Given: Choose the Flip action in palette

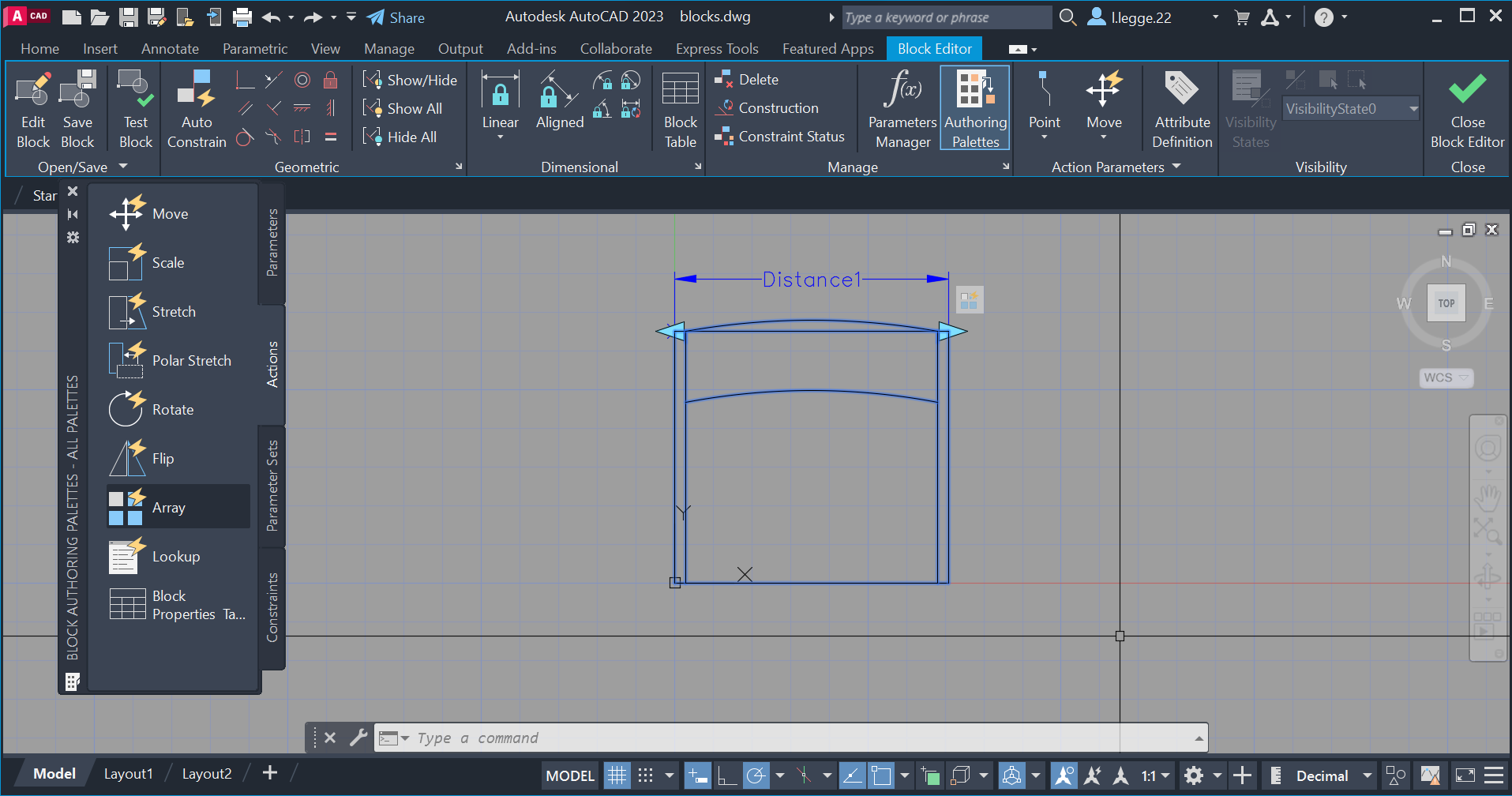Looking at the screenshot, I should 179,459.
